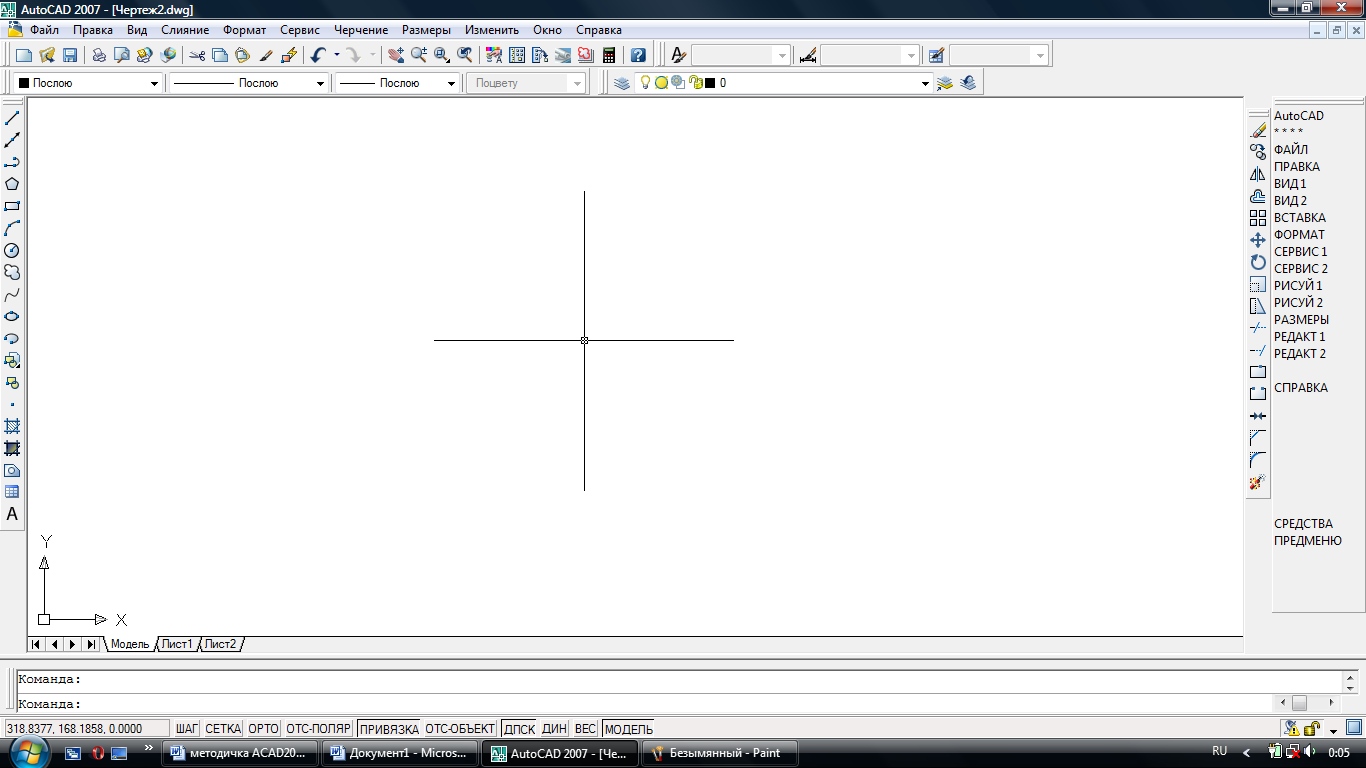Select the Move tool
This screenshot has height=768, width=1366.
[1258, 240]
